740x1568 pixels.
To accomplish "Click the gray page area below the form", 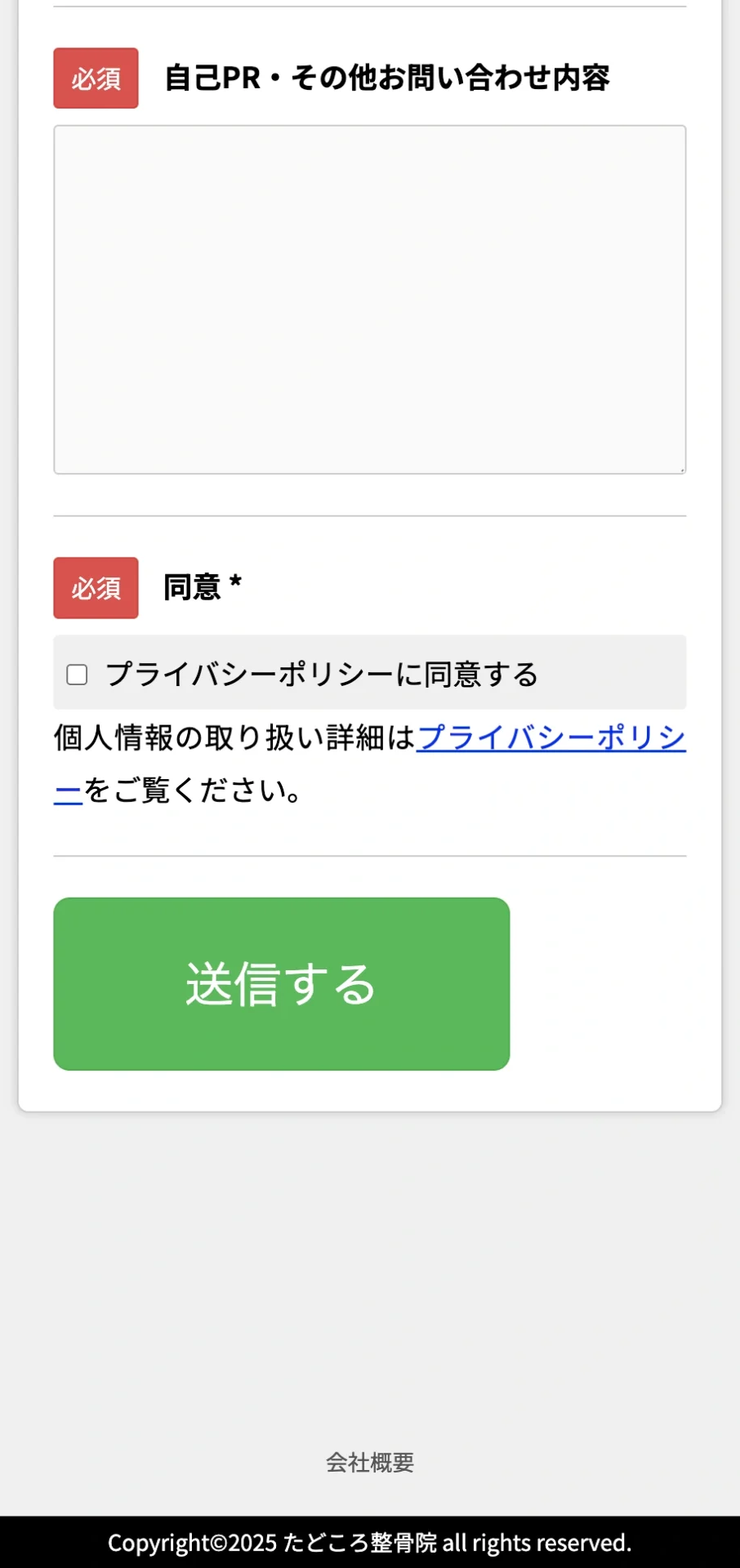I will (369, 1266).
